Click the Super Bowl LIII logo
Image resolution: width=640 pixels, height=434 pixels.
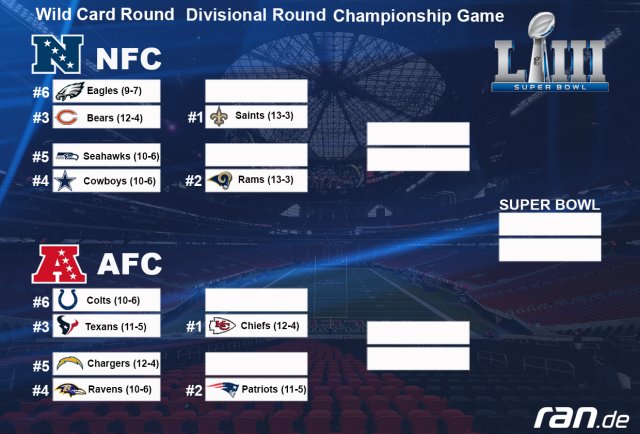549,52
